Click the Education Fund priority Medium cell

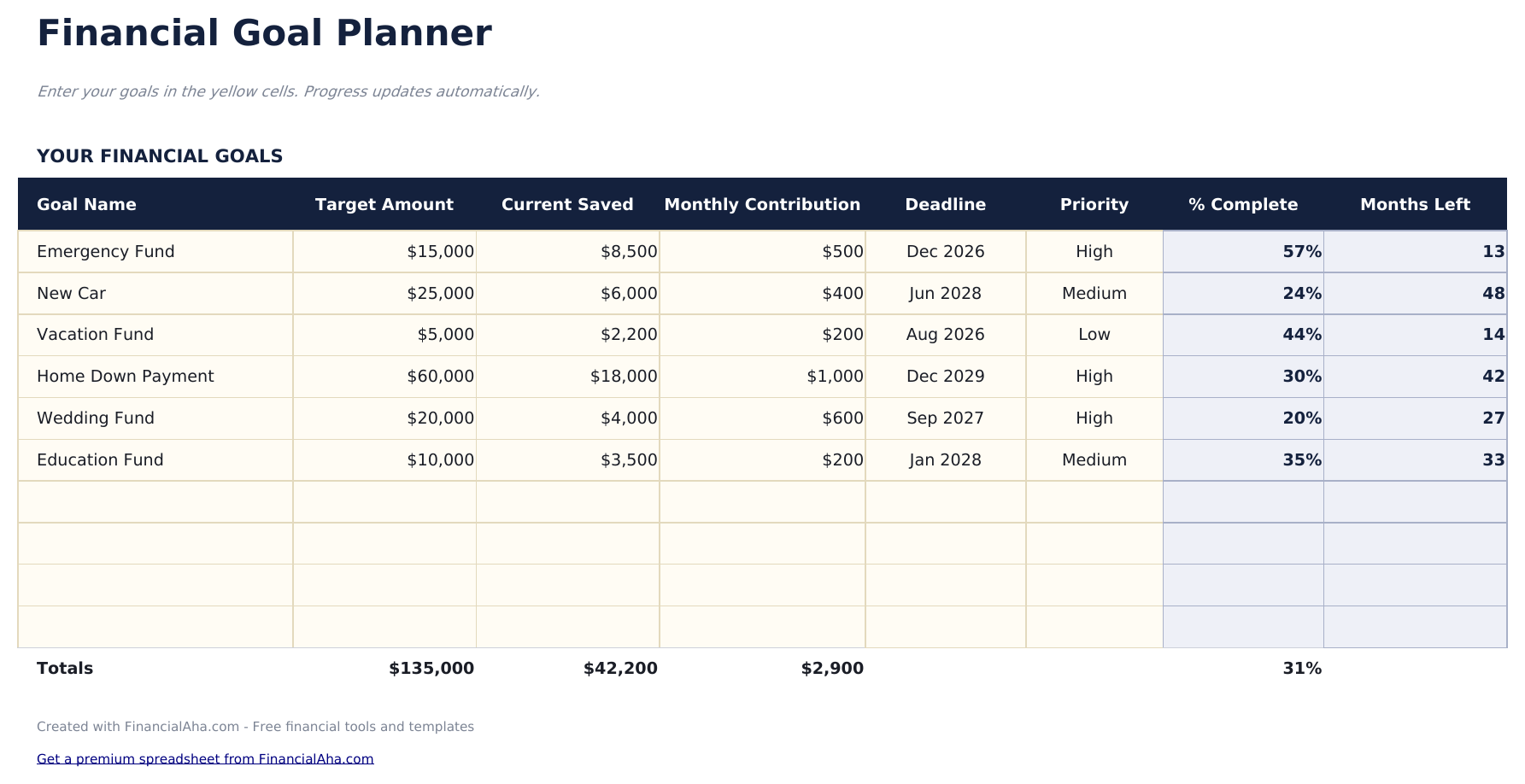pos(1094,460)
